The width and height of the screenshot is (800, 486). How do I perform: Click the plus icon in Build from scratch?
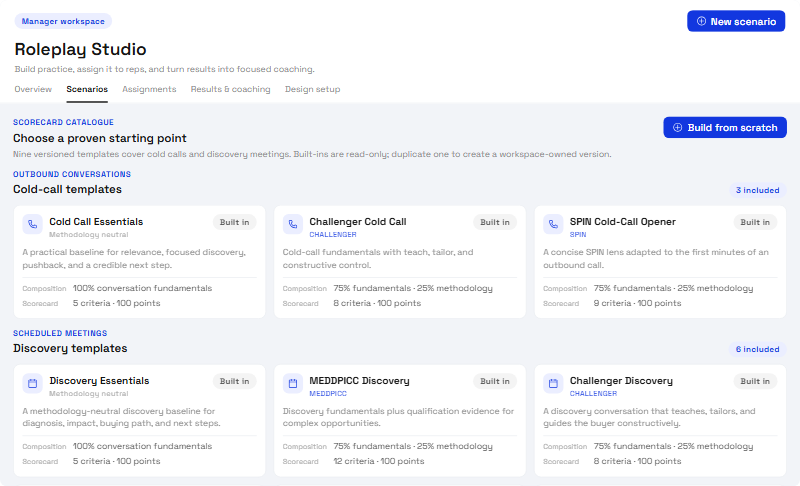click(x=678, y=127)
